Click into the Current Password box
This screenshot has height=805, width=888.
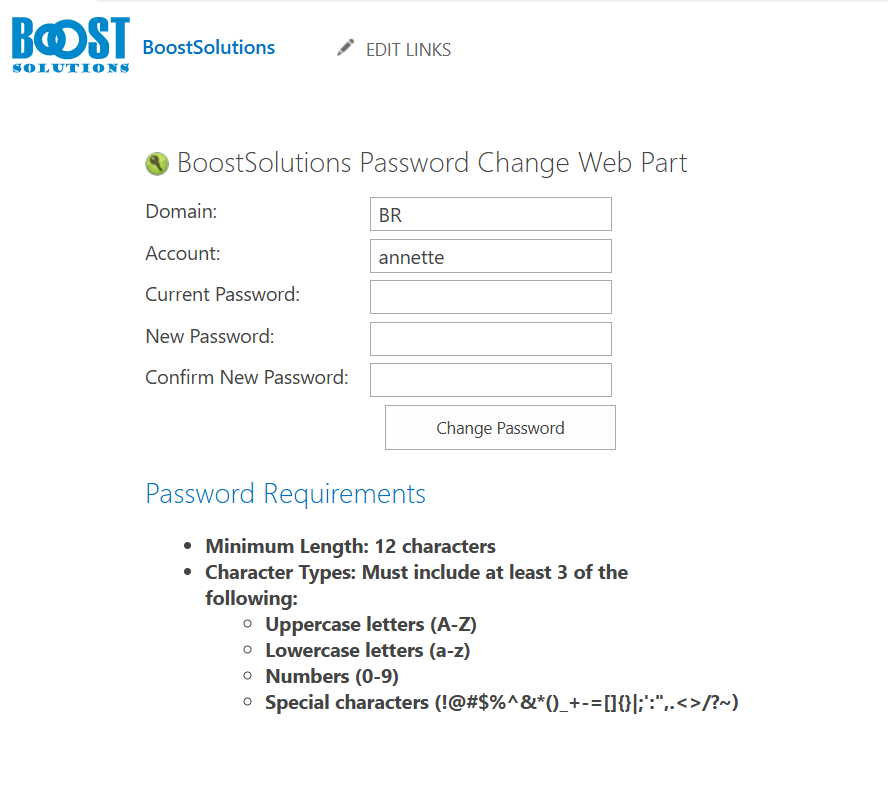click(490, 297)
